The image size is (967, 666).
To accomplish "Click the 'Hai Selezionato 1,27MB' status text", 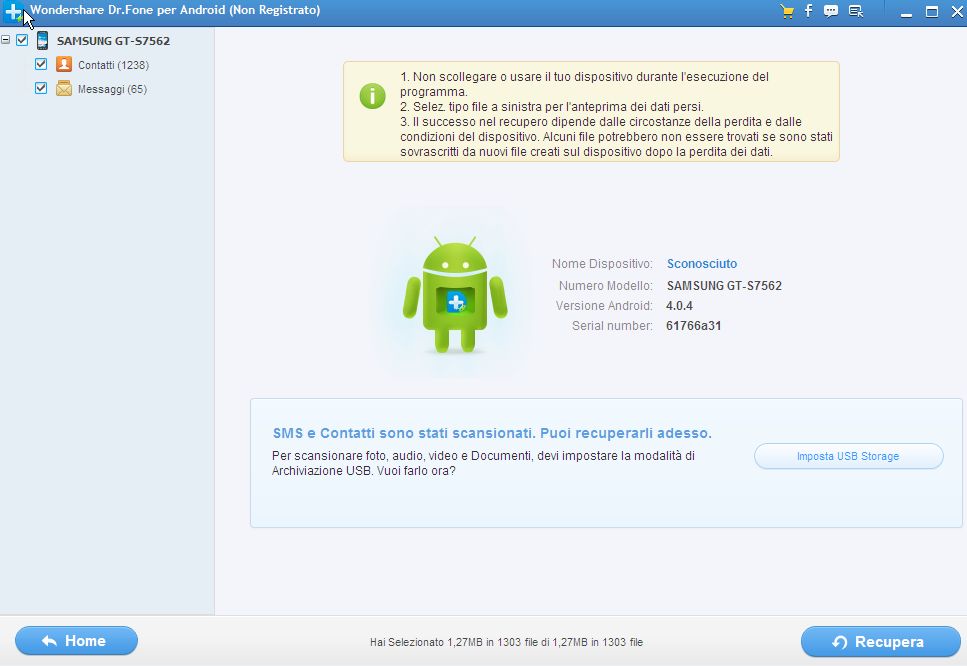I will click(506, 642).
